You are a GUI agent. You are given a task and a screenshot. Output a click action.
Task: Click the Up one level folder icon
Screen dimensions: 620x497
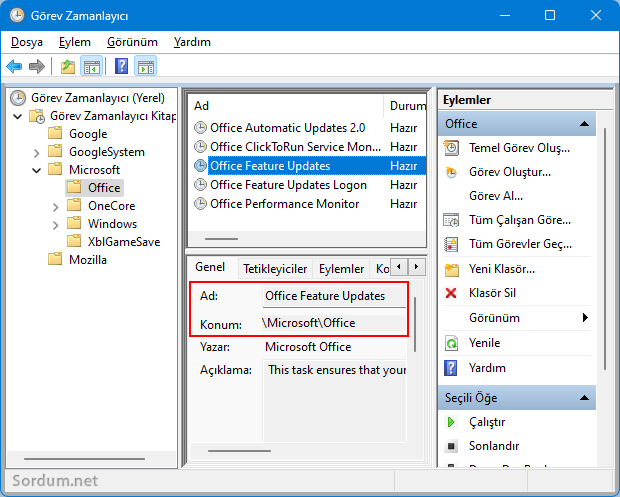[x=68, y=66]
